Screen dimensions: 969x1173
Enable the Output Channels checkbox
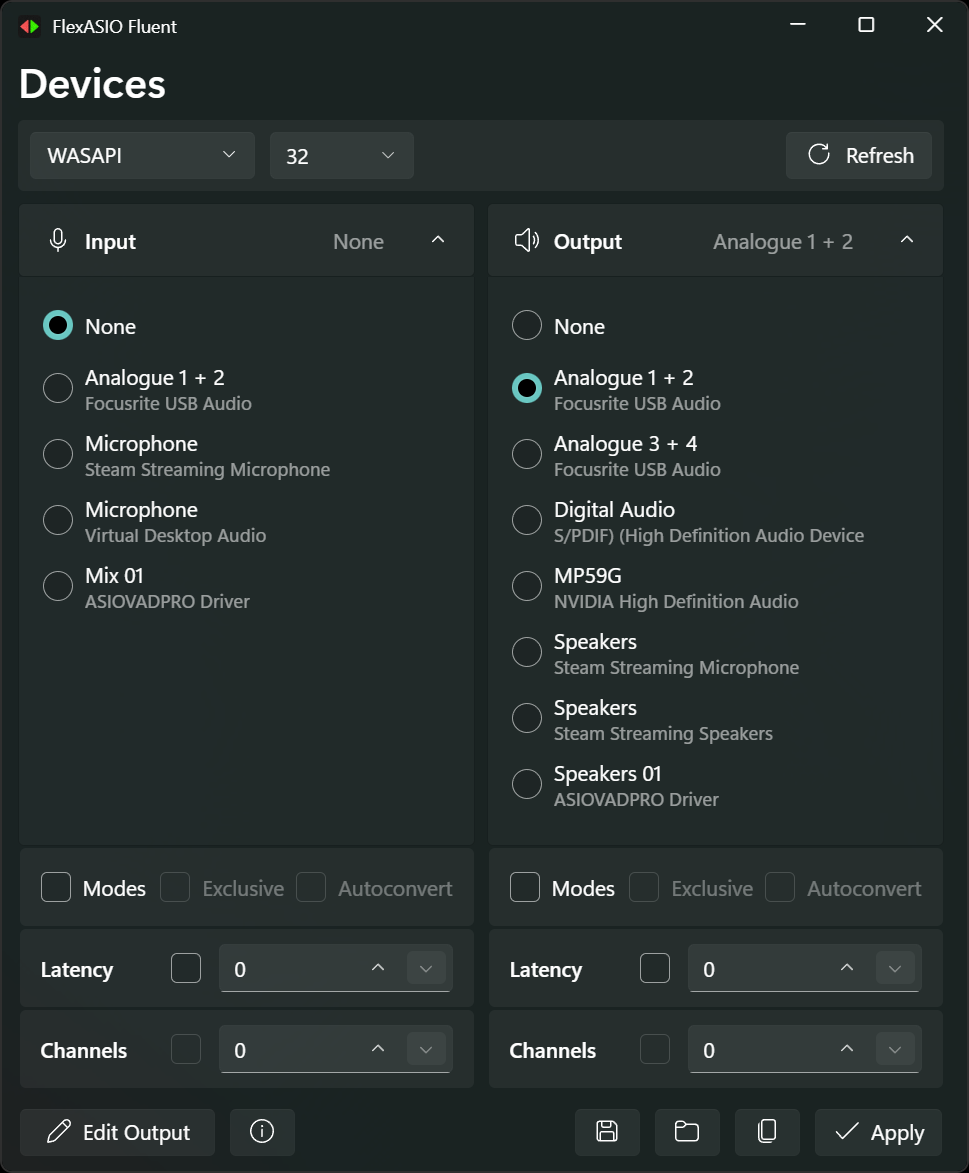[655, 1049]
